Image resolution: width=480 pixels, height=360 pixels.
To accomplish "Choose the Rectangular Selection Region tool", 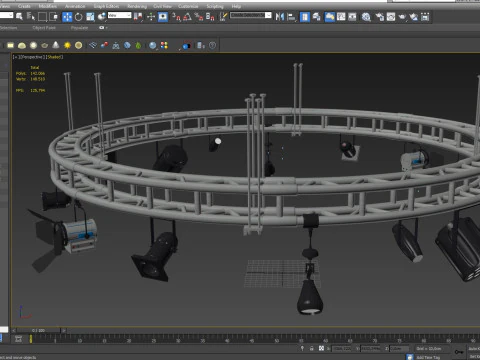I will point(42,17).
